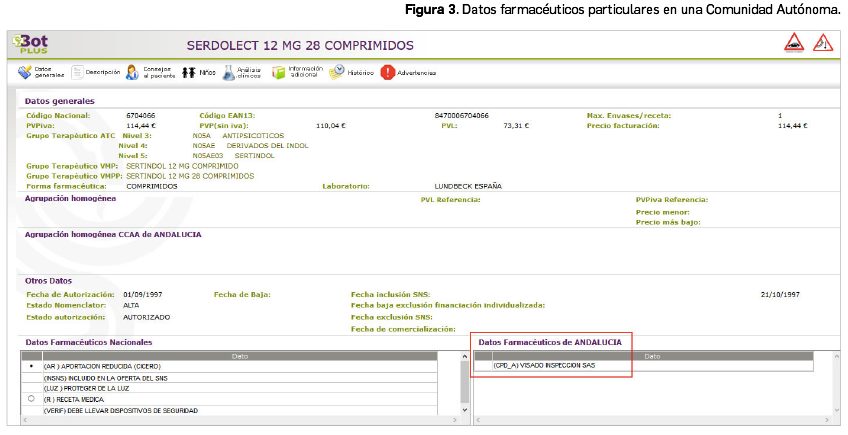Click the Niños children icon
Image resolution: width=848 pixels, height=435 pixels.
tap(188, 72)
